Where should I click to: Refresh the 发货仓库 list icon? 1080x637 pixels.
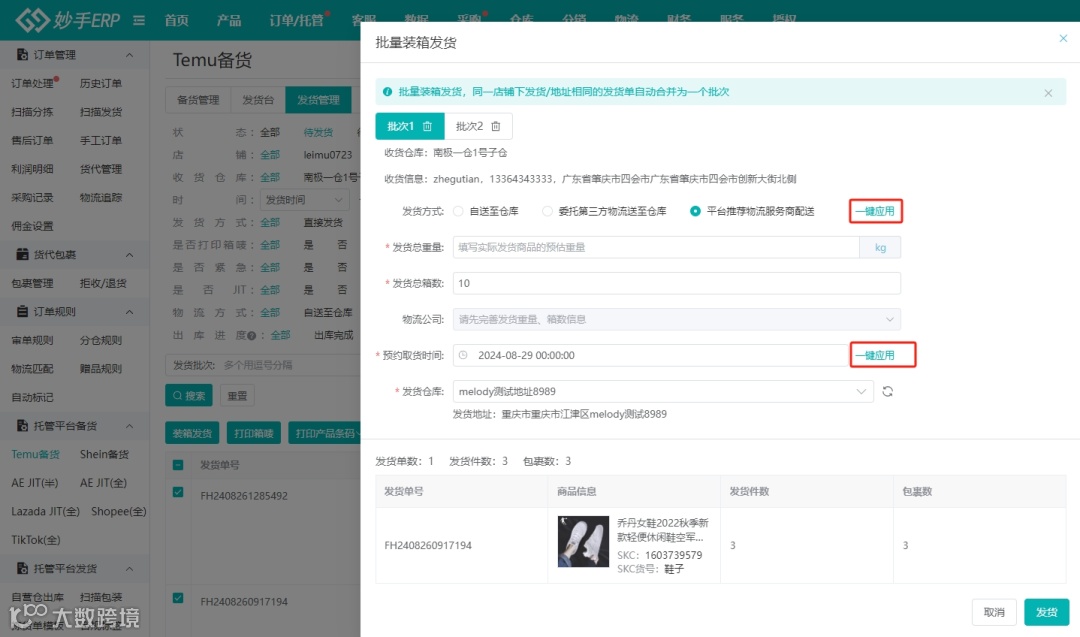pos(887,391)
